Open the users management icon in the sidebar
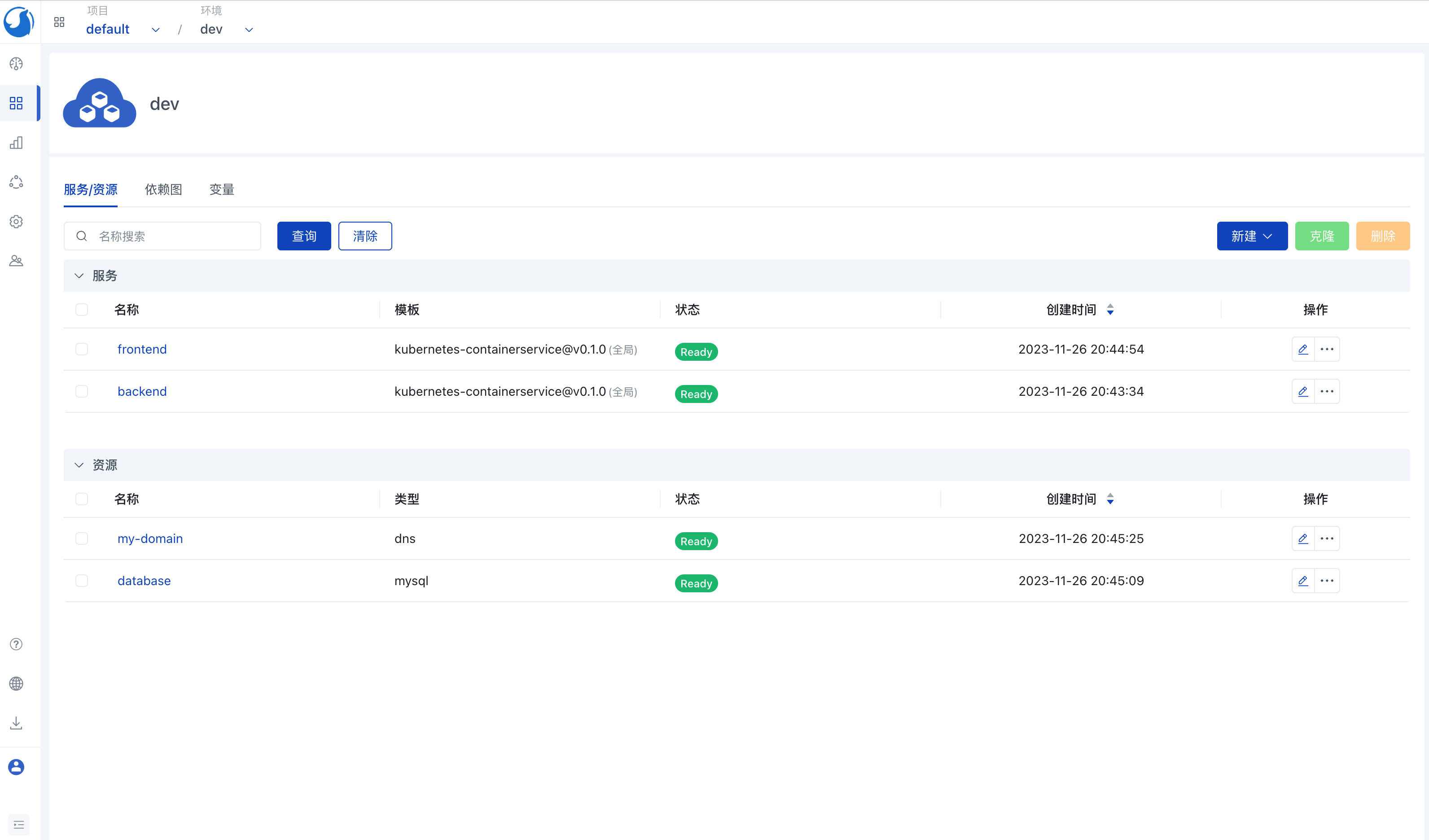The image size is (1429, 840). click(x=17, y=261)
